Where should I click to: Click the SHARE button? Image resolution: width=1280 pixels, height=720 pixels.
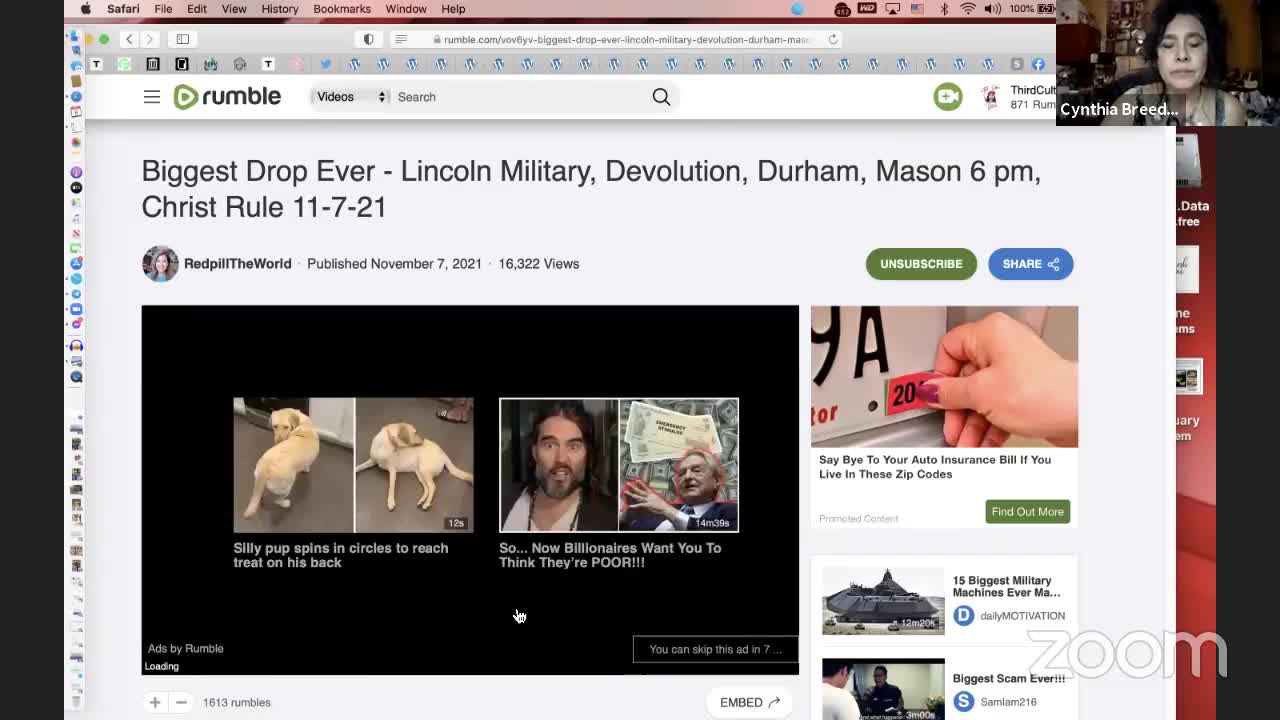(x=1030, y=264)
